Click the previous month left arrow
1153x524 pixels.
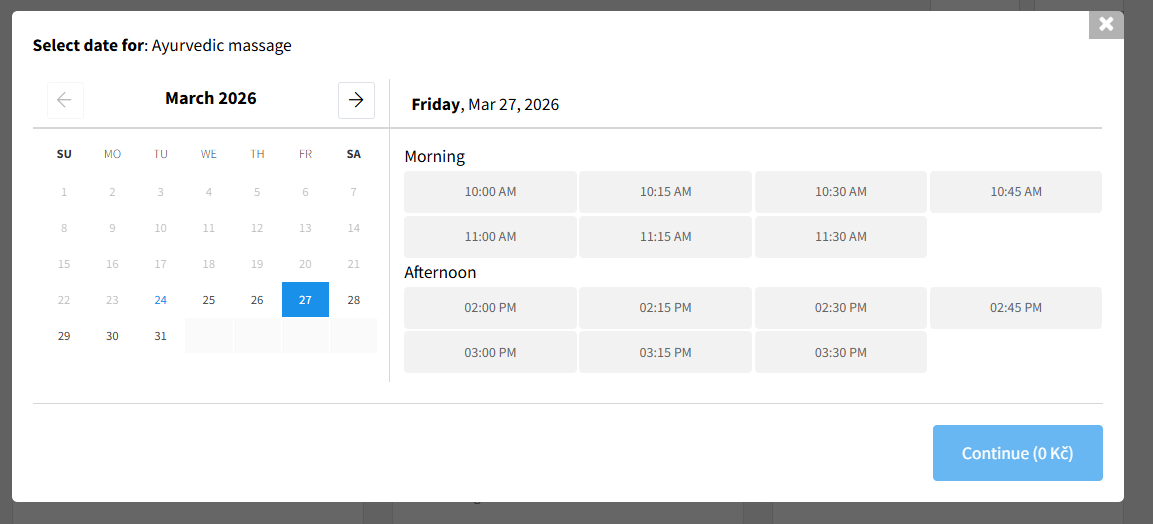pos(65,100)
